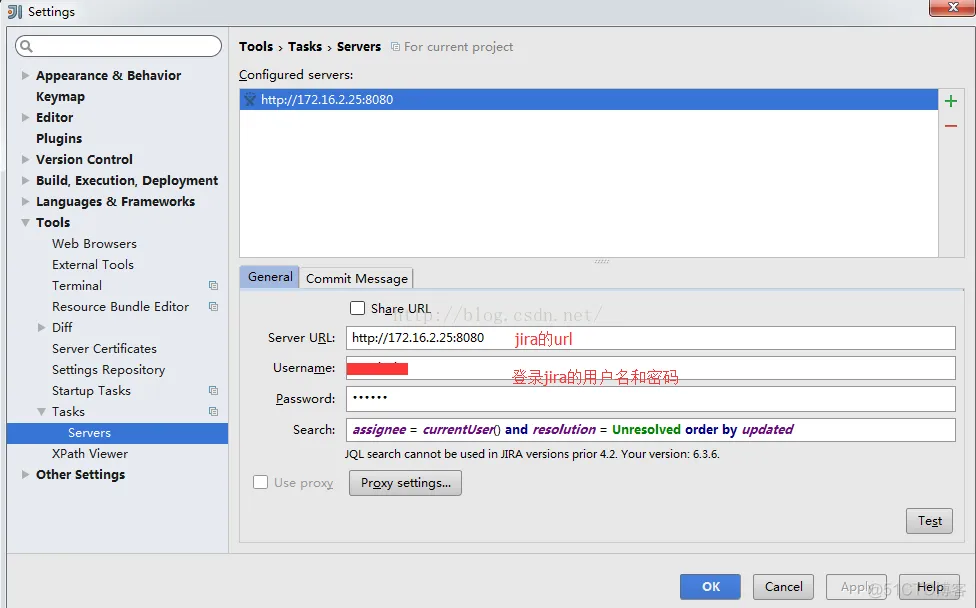
Task: Click the Test connection button
Action: [929, 521]
